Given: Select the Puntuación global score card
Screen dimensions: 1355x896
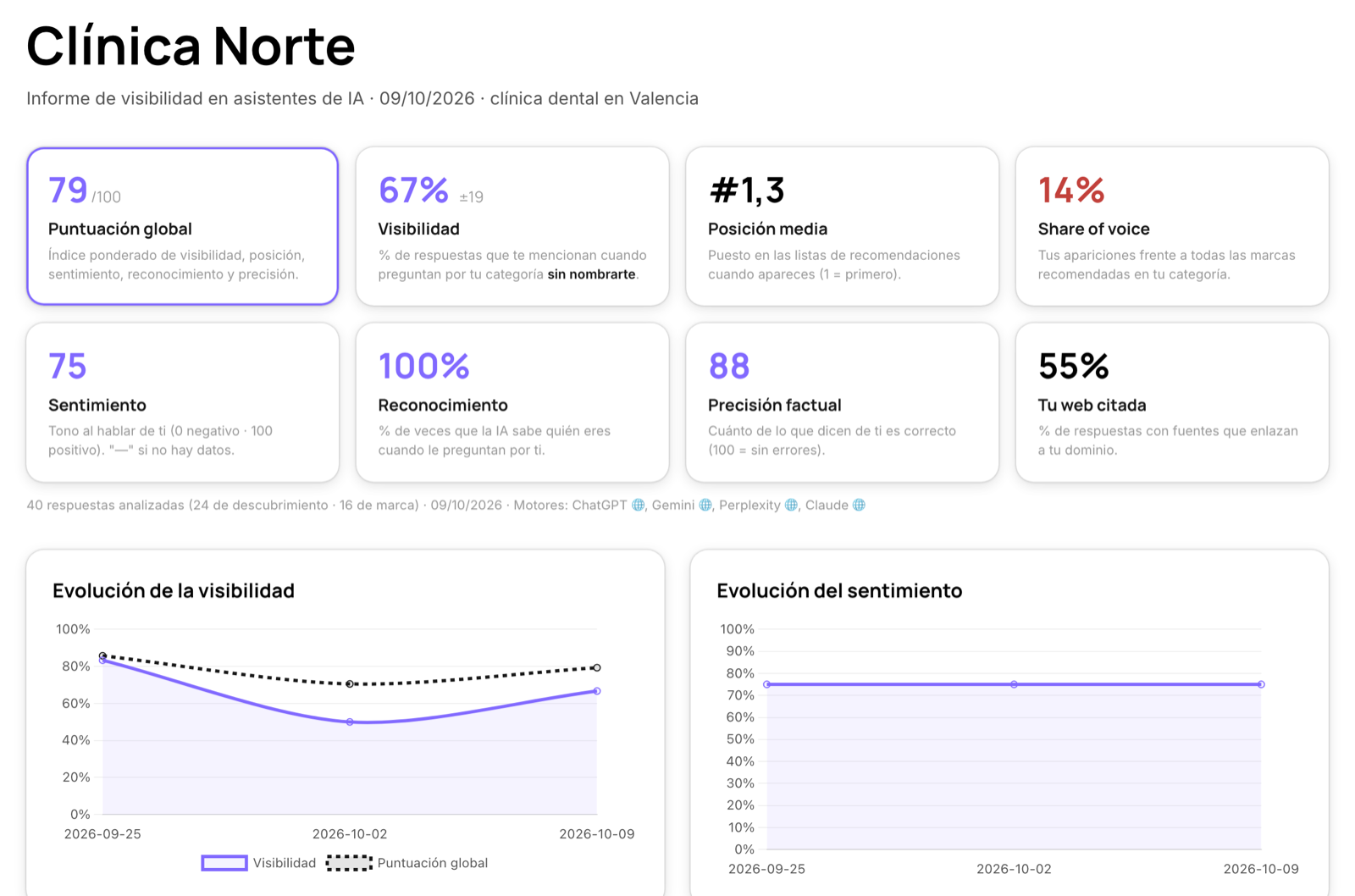Looking at the screenshot, I should [x=182, y=226].
